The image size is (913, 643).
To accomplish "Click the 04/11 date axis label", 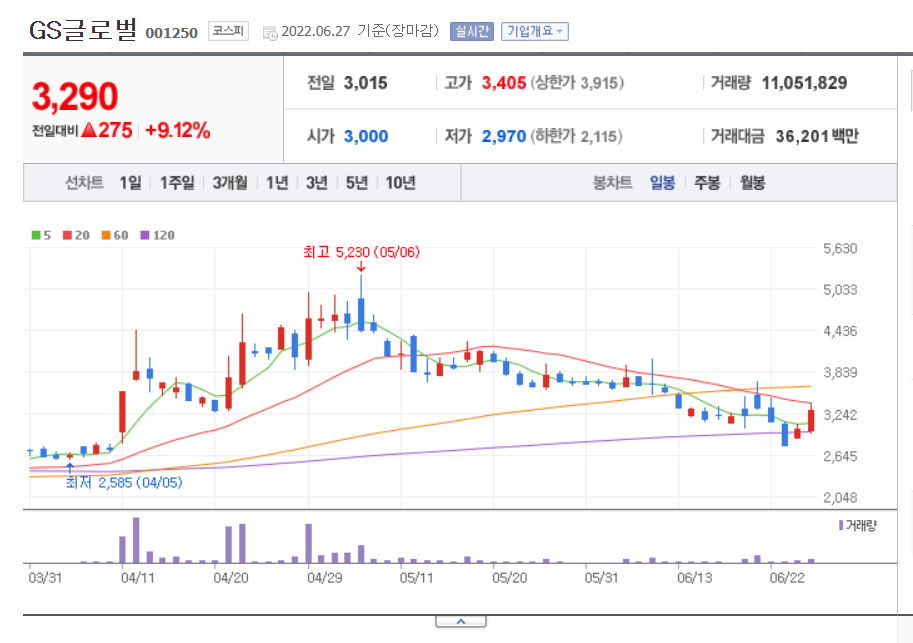I will [138, 578].
